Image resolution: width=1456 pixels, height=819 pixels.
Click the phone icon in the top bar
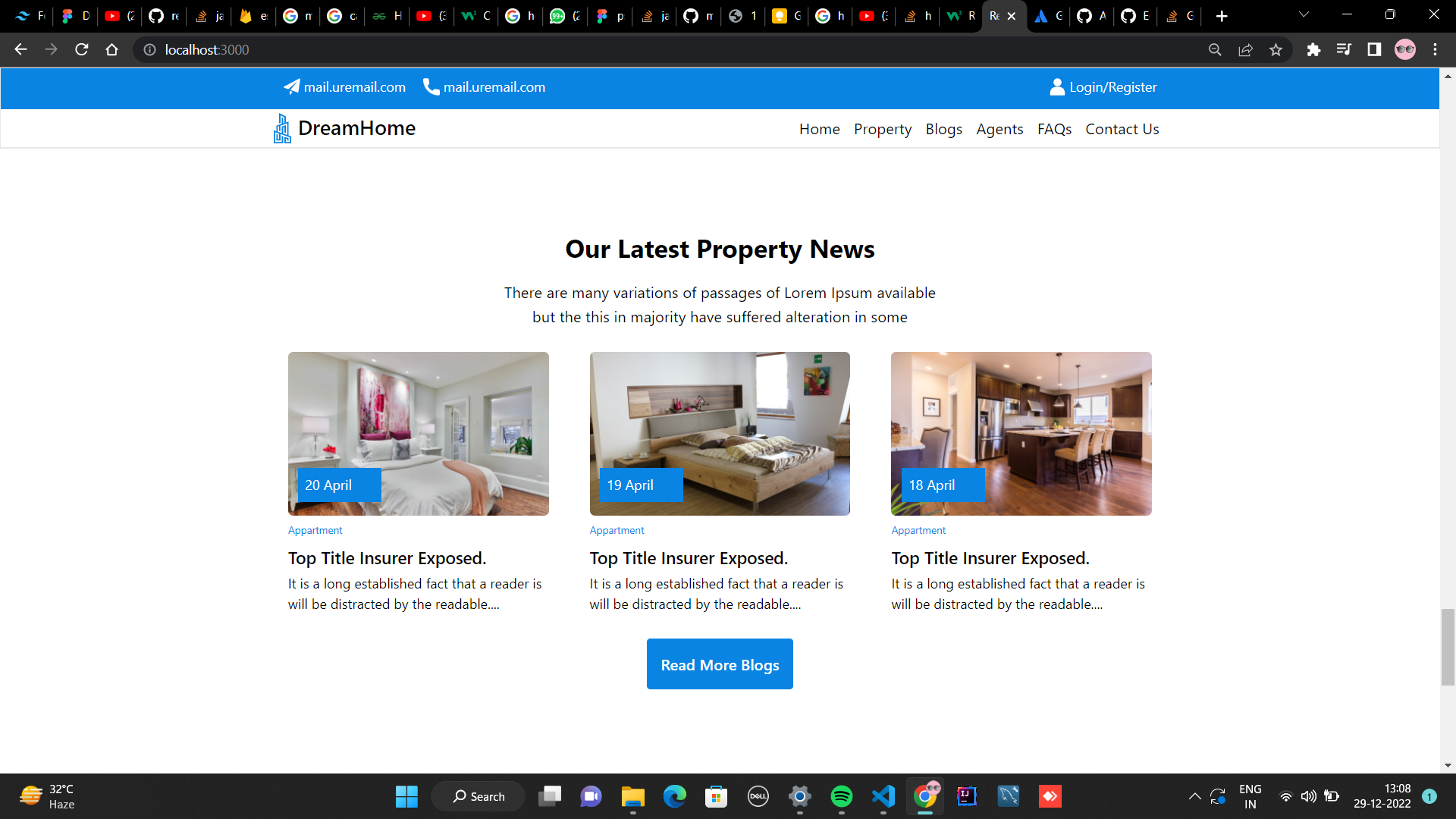[431, 86]
